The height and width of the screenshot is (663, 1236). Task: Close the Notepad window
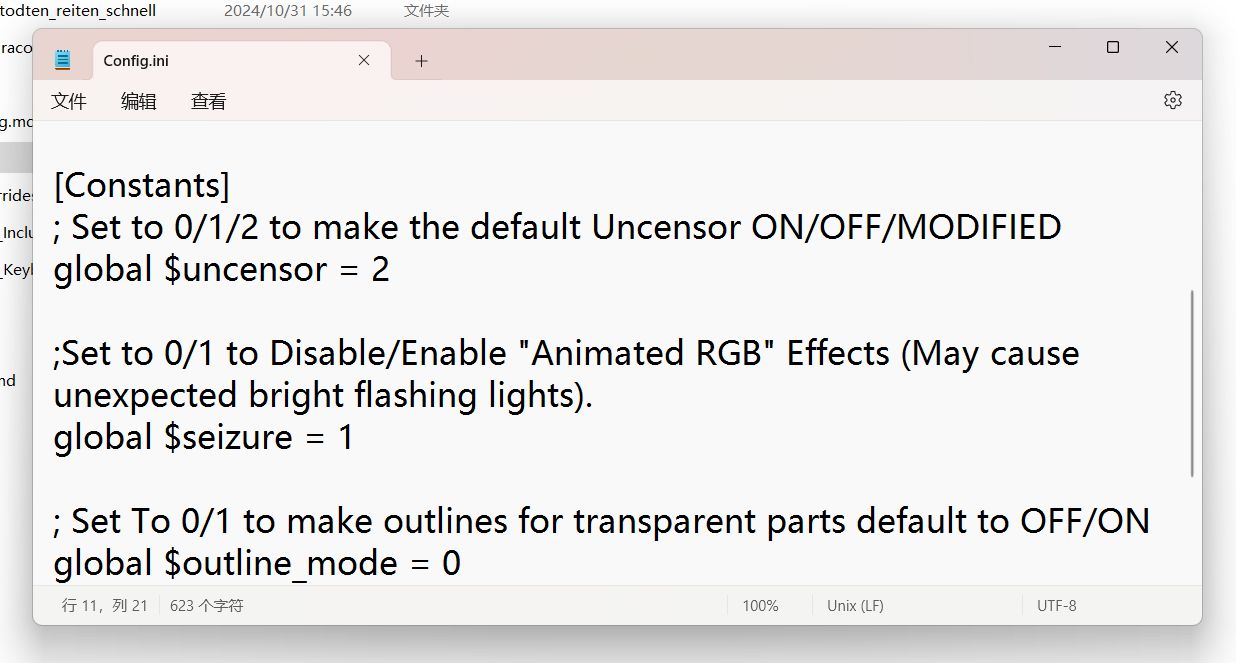[1172, 47]
